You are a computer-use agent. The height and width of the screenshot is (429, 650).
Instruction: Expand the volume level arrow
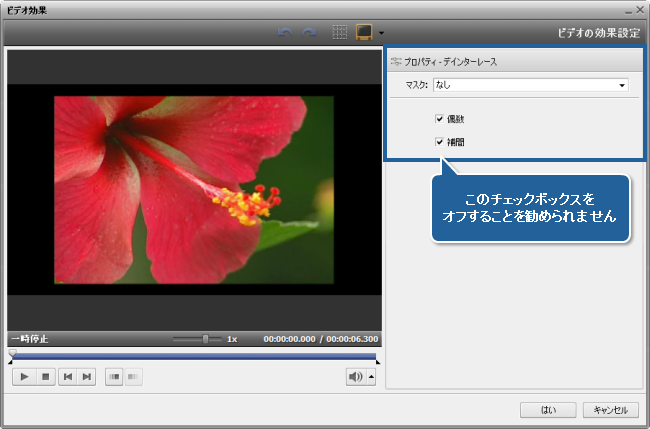click(x=372, y=377)
